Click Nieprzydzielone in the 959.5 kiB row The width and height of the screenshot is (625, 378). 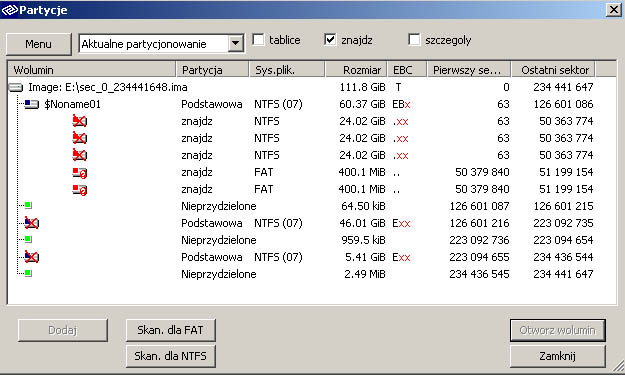[x=218, y=240]
